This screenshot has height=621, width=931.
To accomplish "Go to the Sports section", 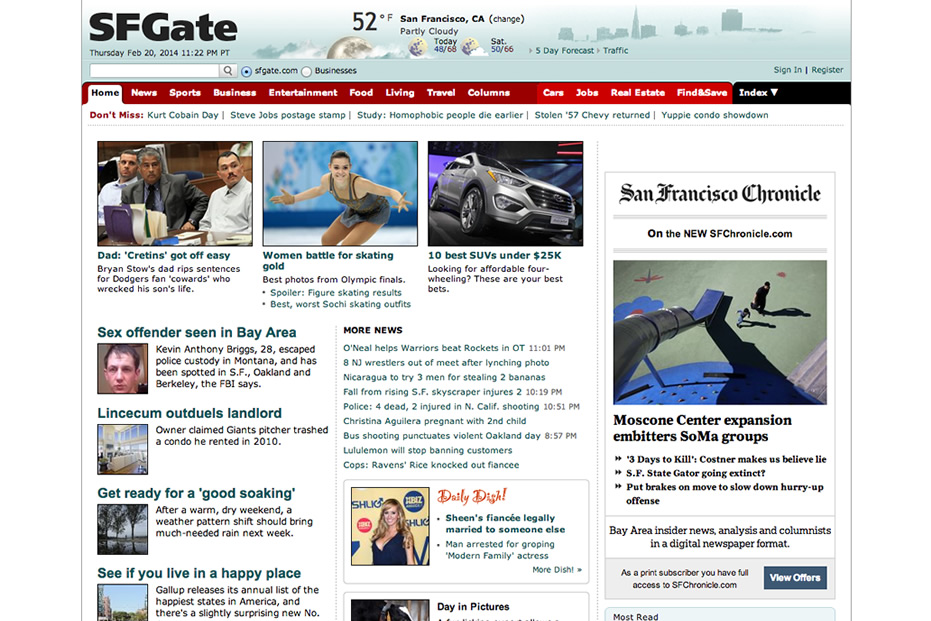I will (185, 93).
